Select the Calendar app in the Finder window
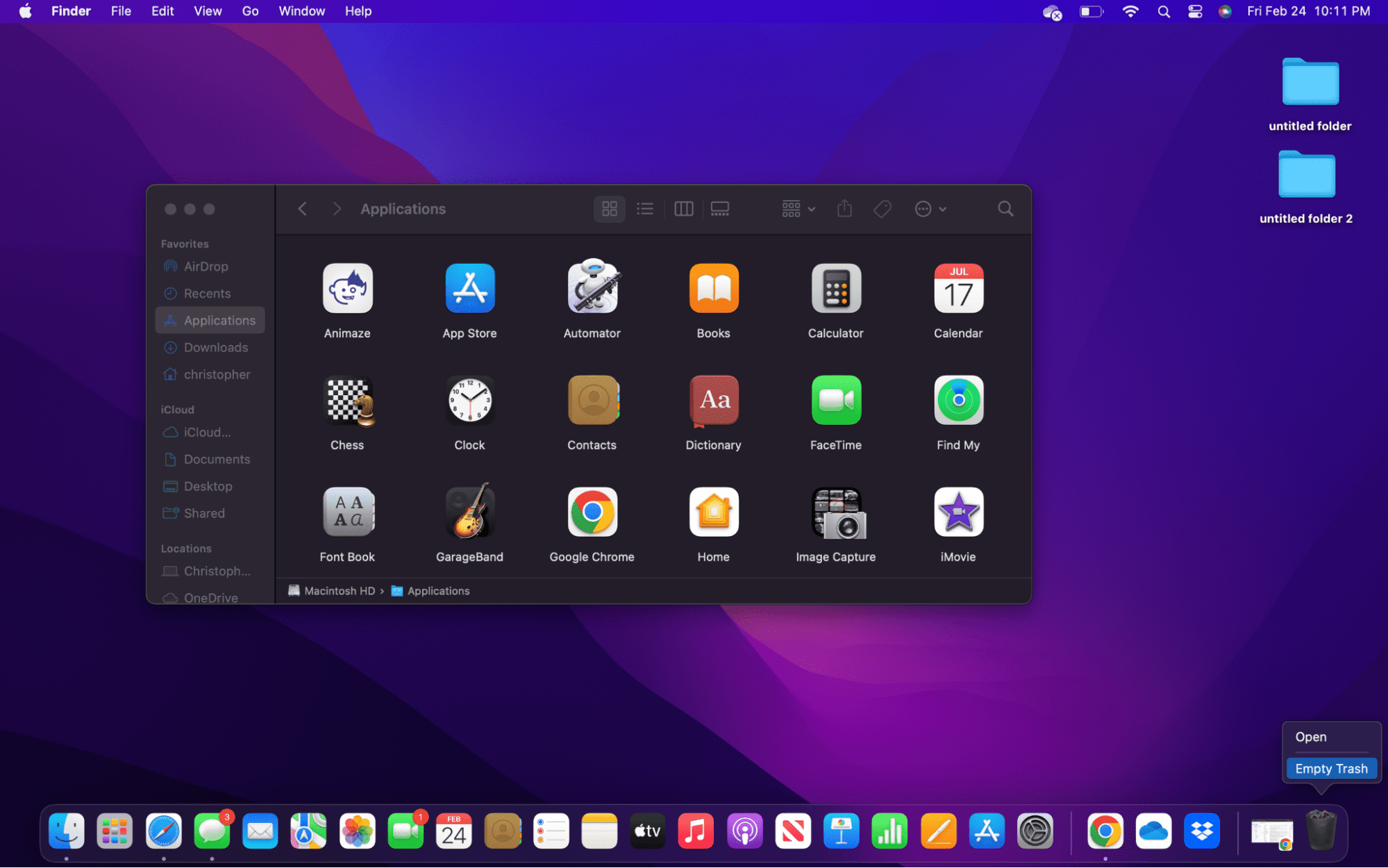 pyautogui.click(x=958, y=288)
